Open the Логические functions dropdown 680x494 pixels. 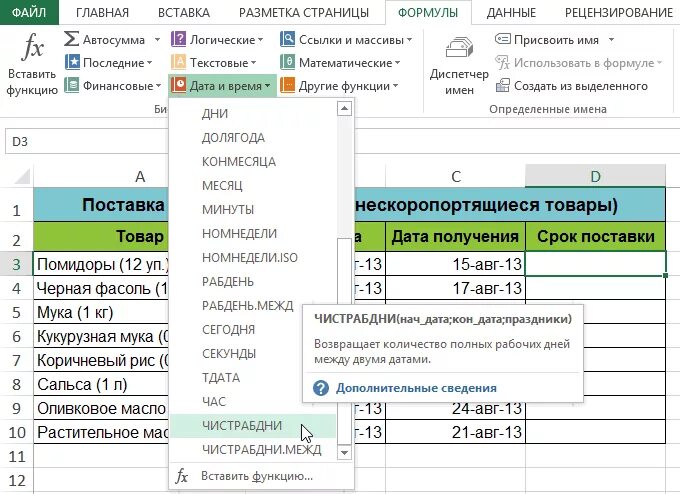click(260, 40)
